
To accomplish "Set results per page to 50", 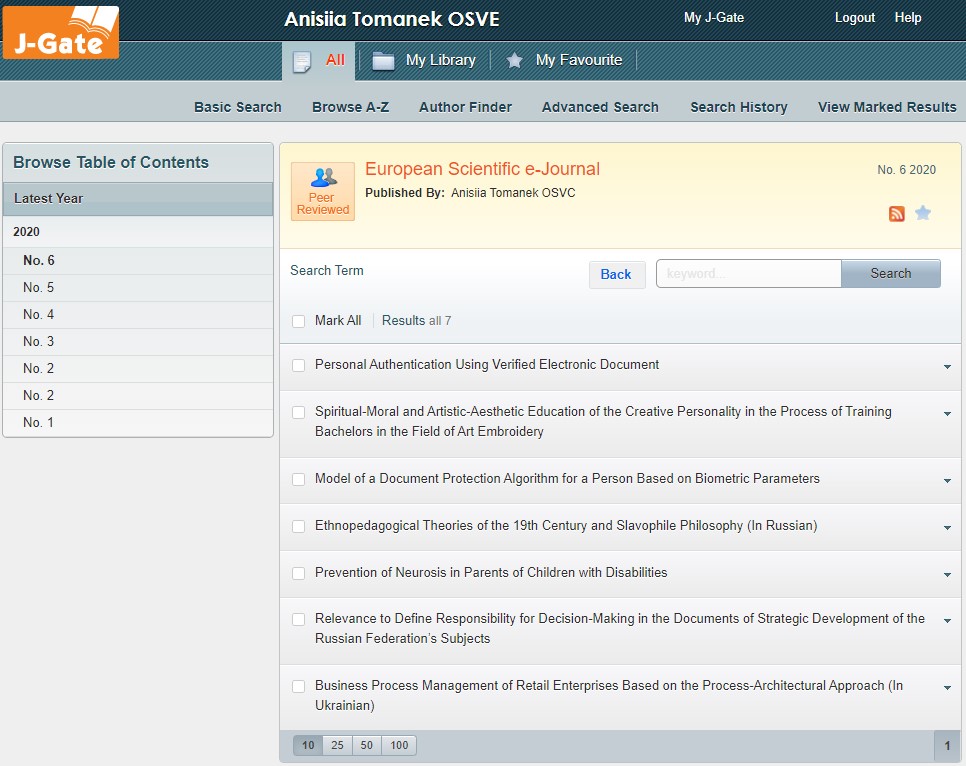I will pyautogui.click(x=367, y=745).
